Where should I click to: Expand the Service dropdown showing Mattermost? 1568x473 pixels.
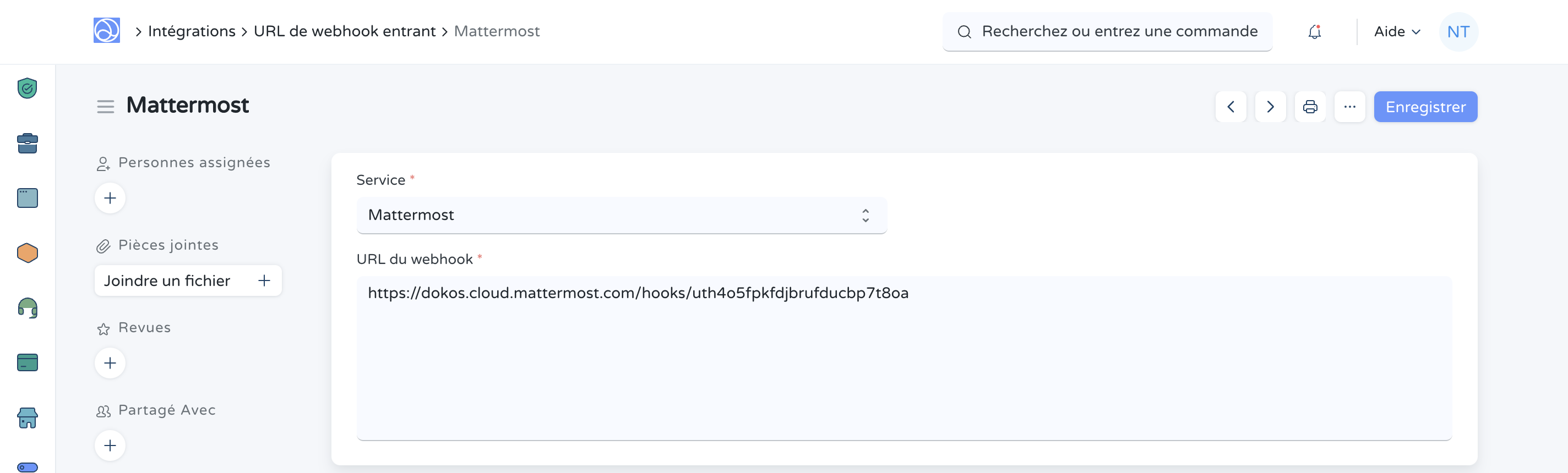621,215
